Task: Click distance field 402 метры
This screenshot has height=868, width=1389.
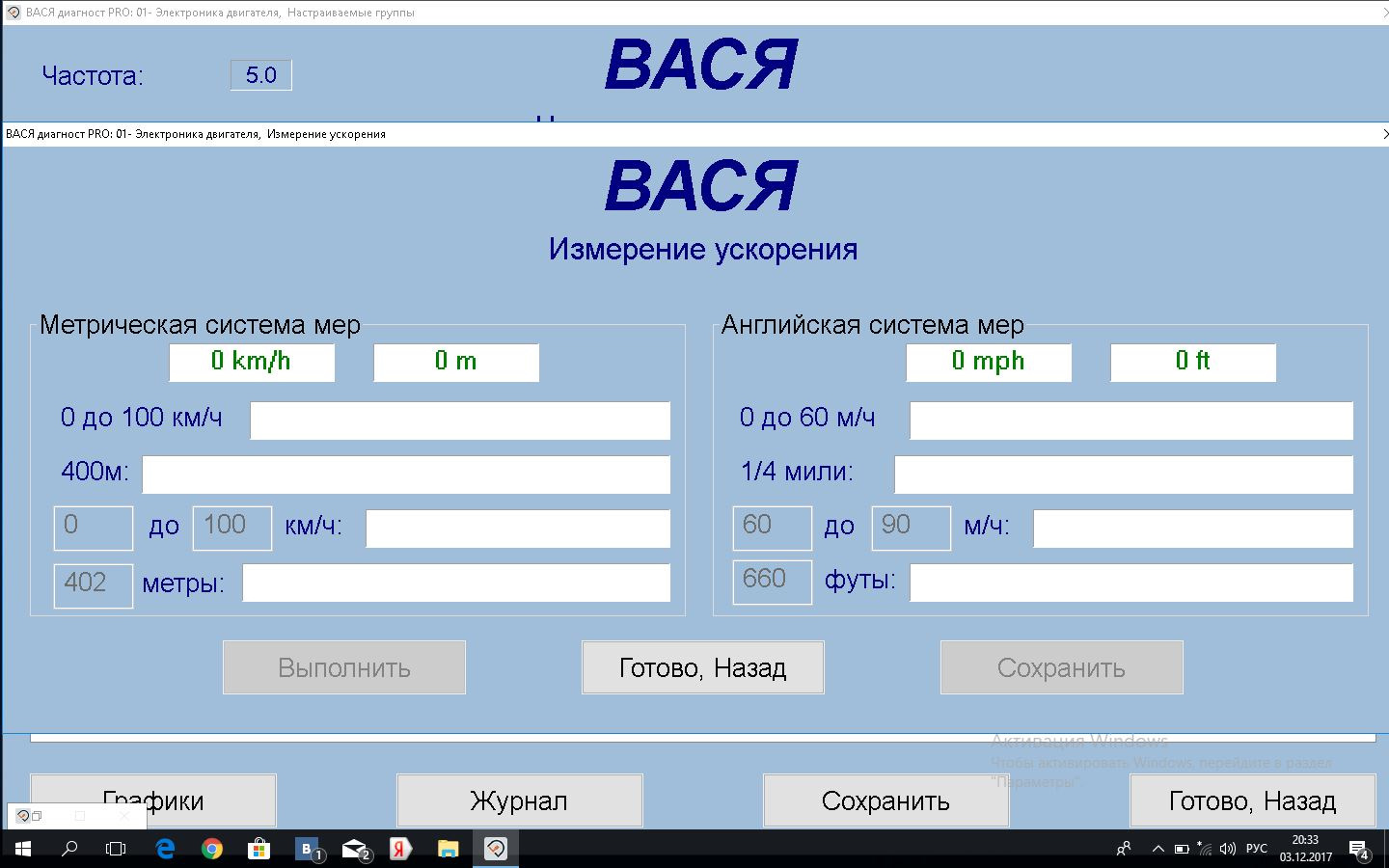Action: point(94,585)
